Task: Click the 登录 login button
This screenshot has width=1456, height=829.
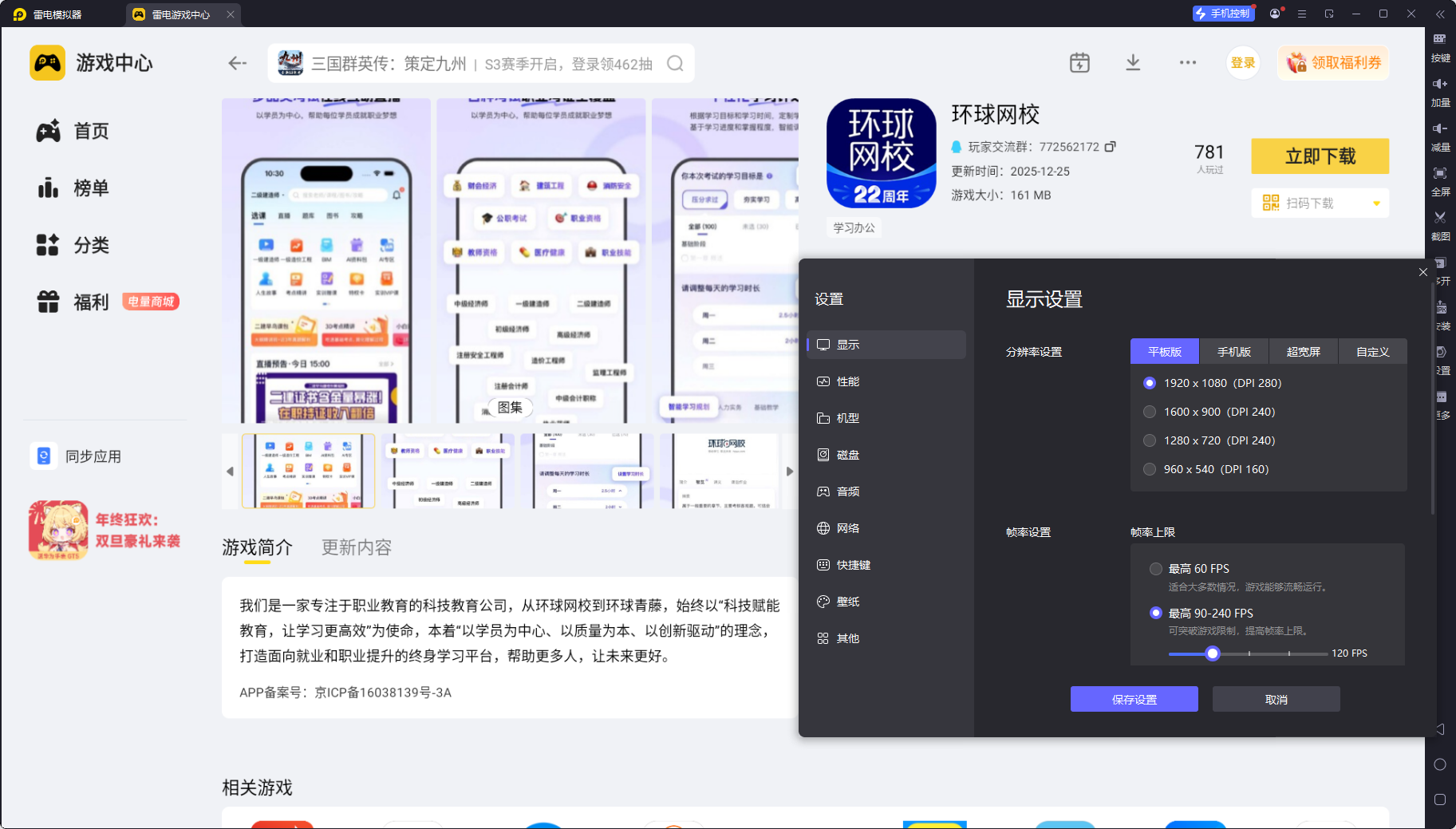Action: 1243,63
